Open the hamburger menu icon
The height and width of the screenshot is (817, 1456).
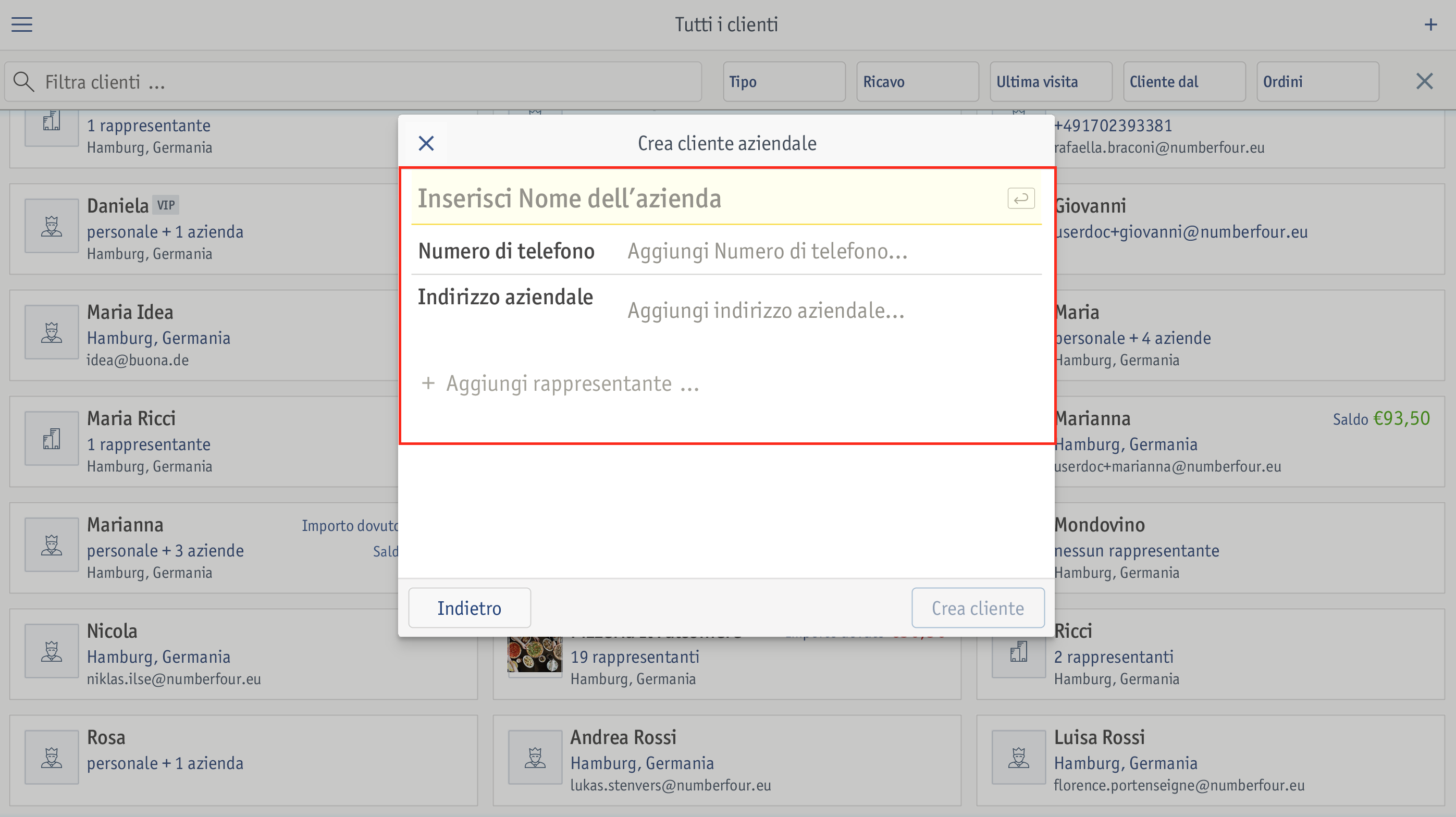click(21, 24)
